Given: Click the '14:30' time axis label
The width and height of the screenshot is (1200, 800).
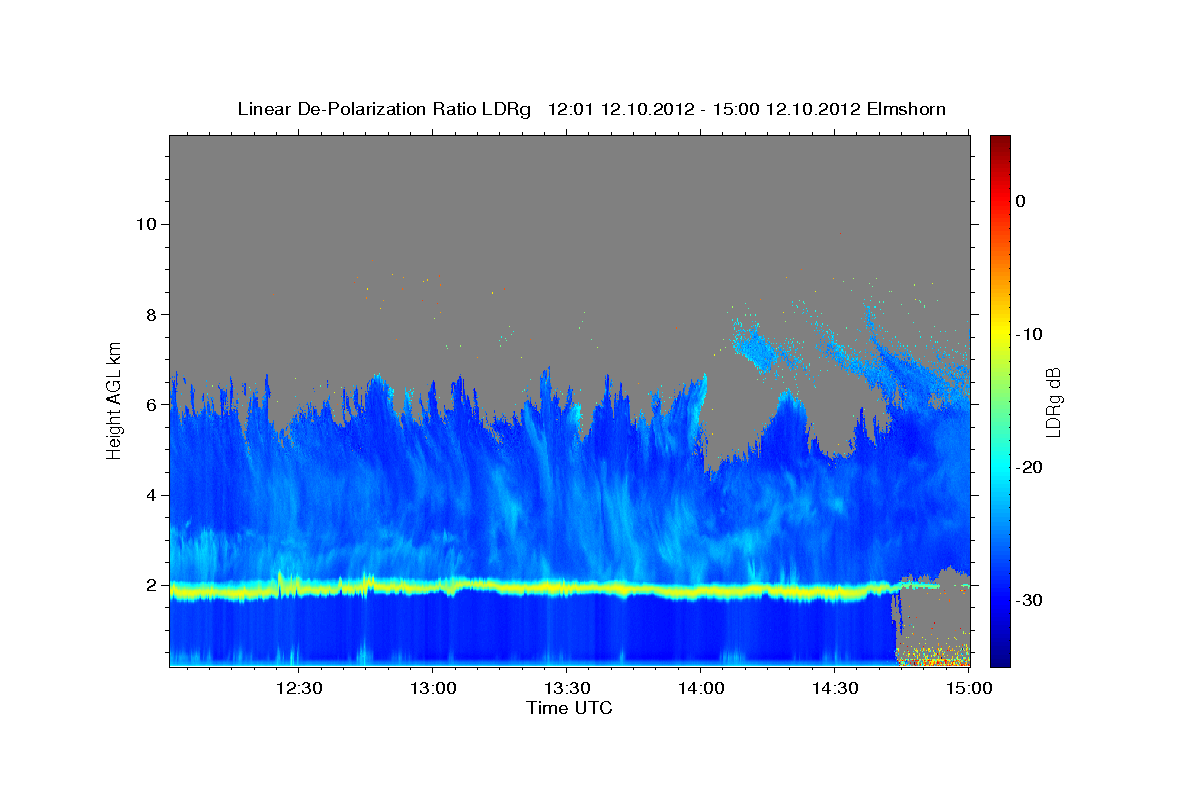Looking at the screenshot, I should pos(835,689).
